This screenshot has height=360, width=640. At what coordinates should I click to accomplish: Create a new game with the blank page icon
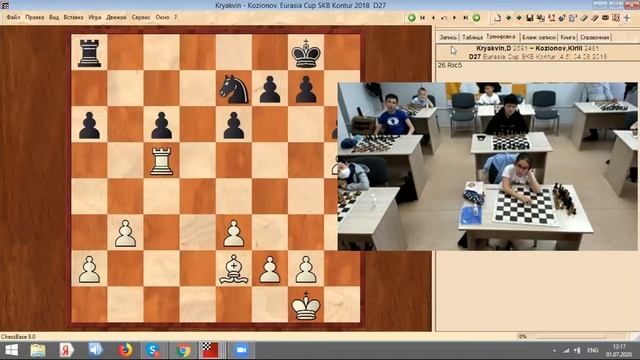498,18
